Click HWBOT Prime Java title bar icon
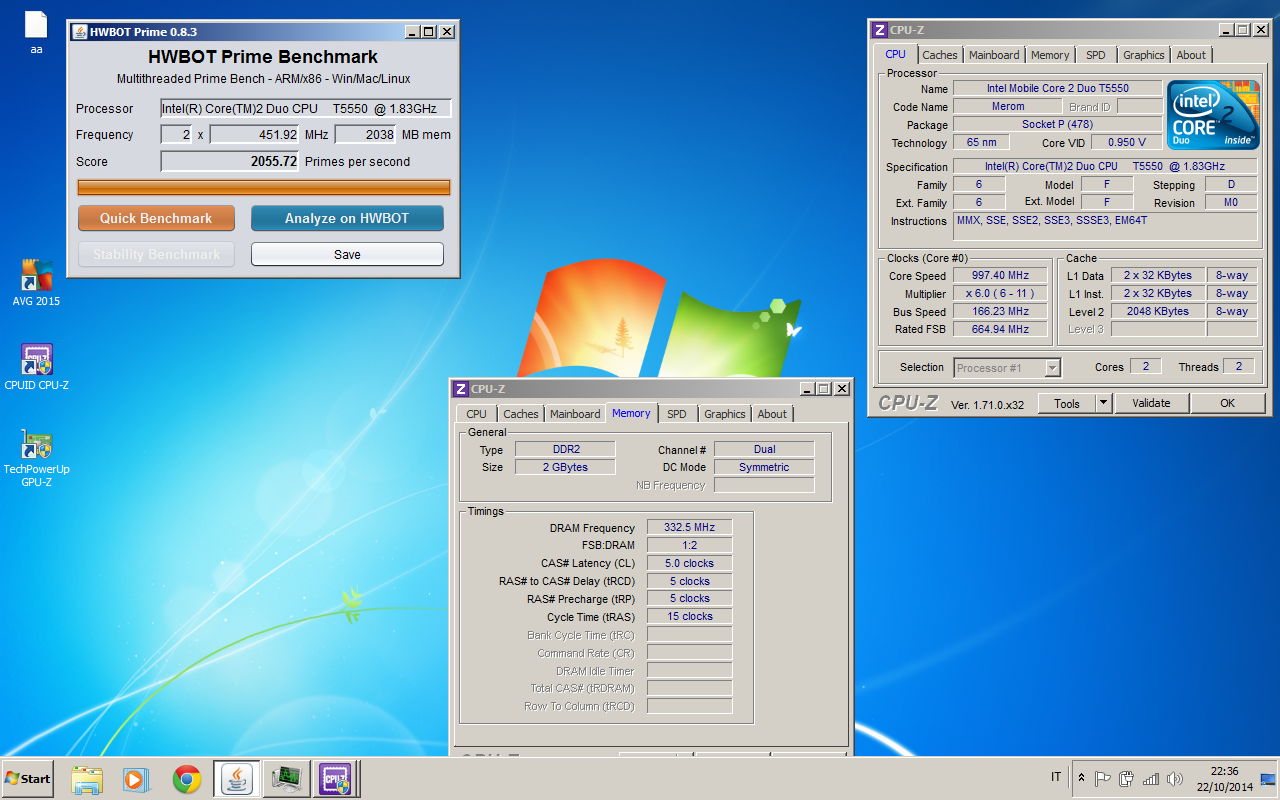 (79, 31)
